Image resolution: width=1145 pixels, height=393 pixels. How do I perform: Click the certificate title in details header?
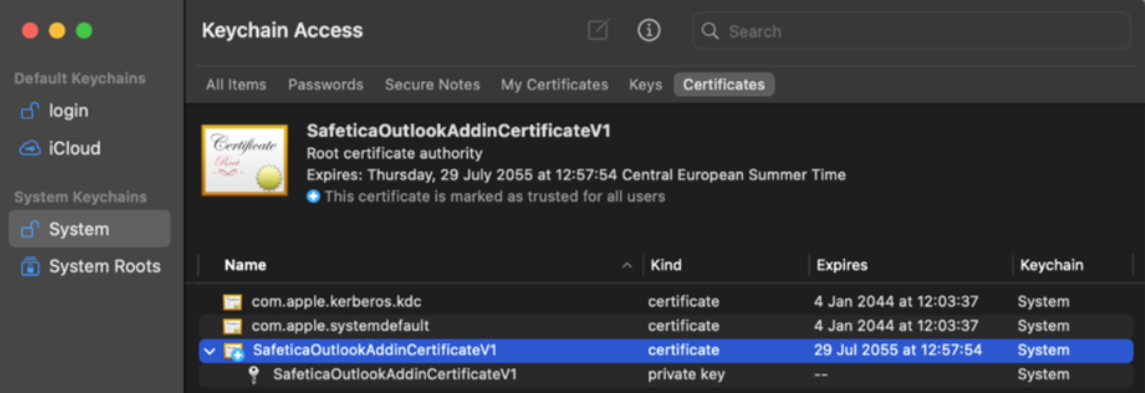tap(458, 131)
